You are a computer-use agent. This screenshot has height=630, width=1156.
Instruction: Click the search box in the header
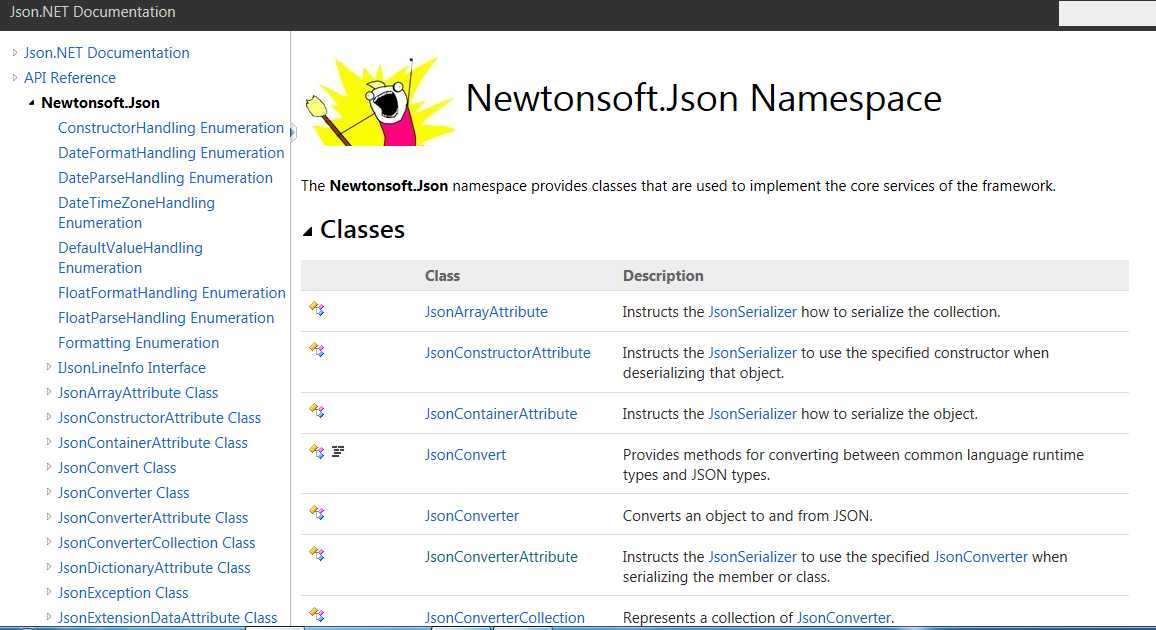point(1107,13)
